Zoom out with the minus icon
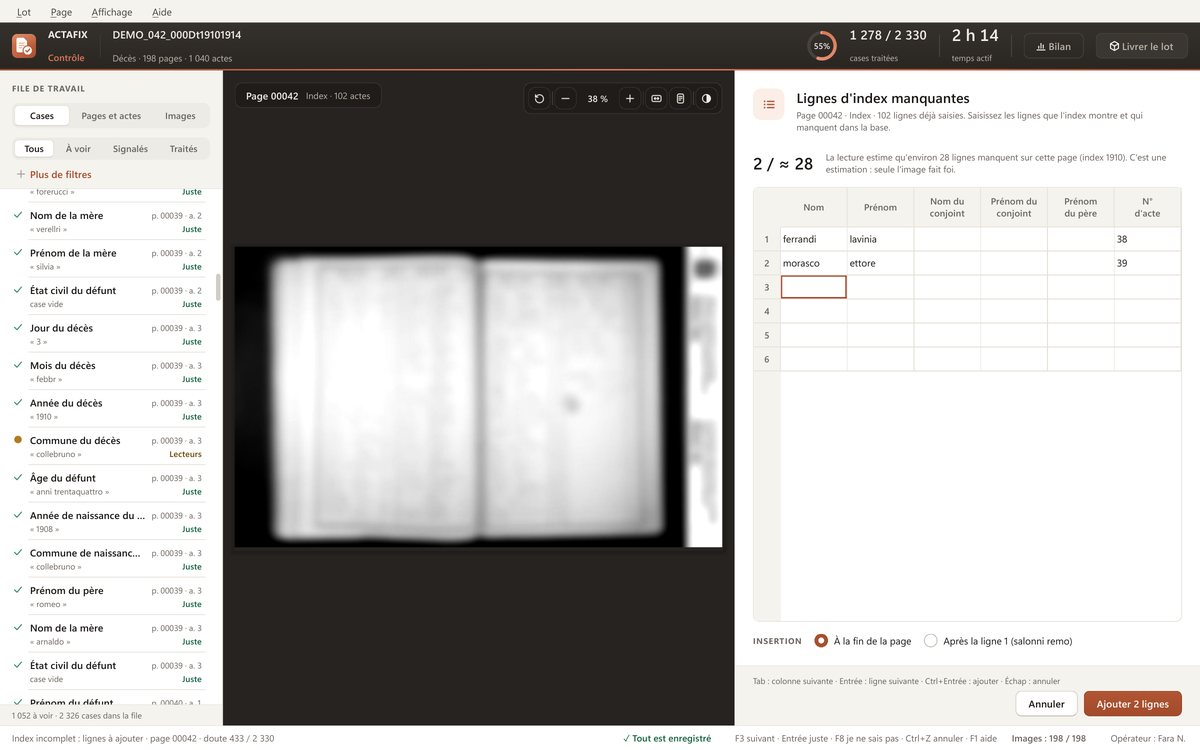The width and height of the screenshot is (1200, 750). click(565, 99)
